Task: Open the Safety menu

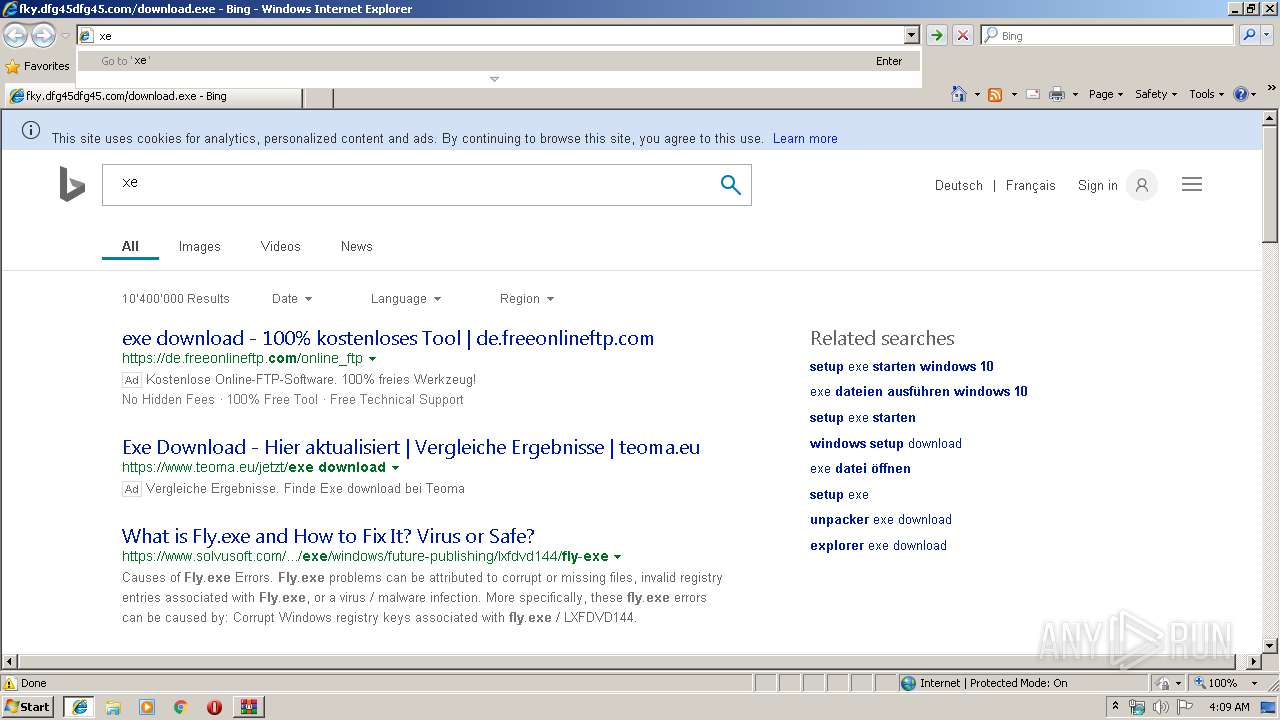Action: [x=1156, y=94]
